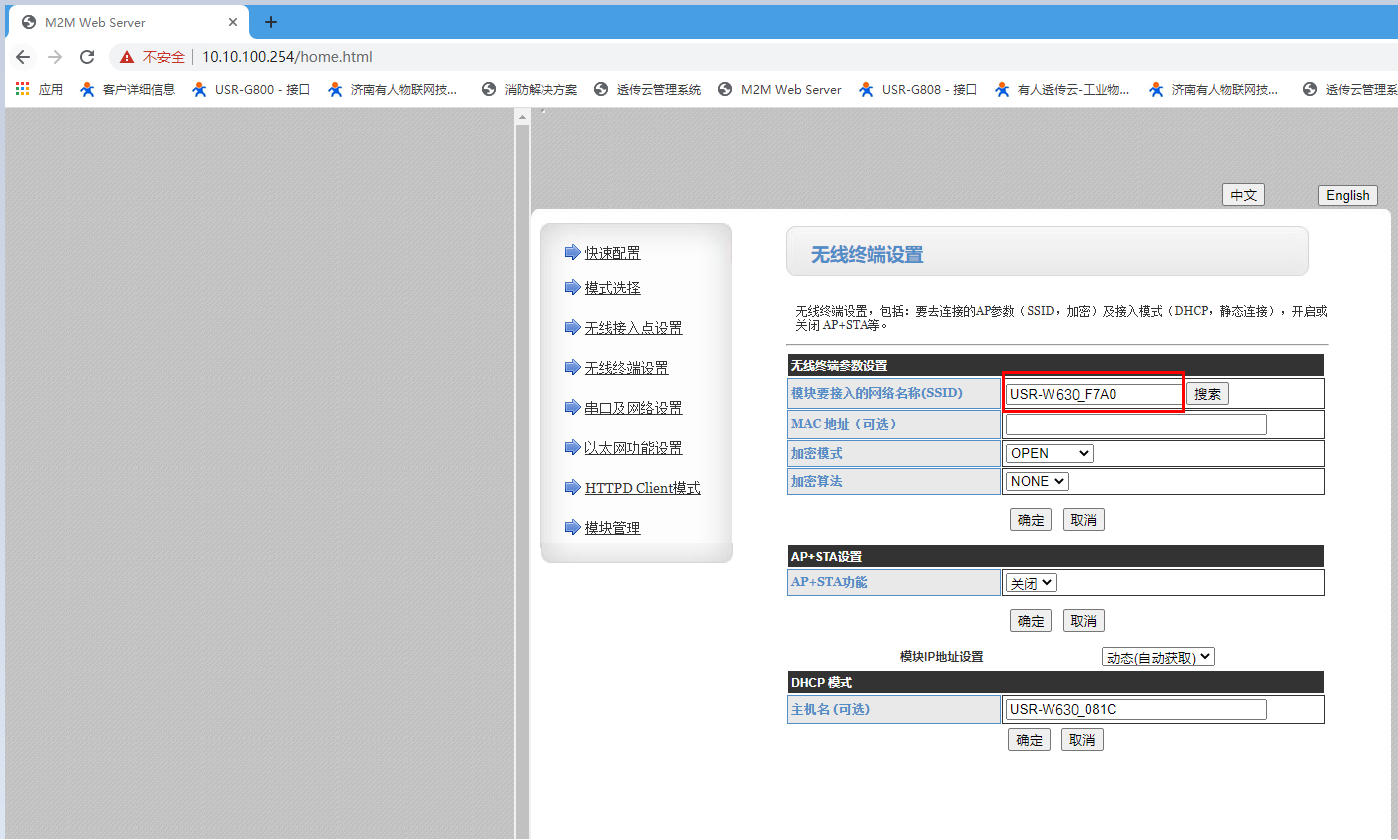
Task: Click the 主机名 hostname input field
Action: pyautogui.click(x=1135, y=709)
